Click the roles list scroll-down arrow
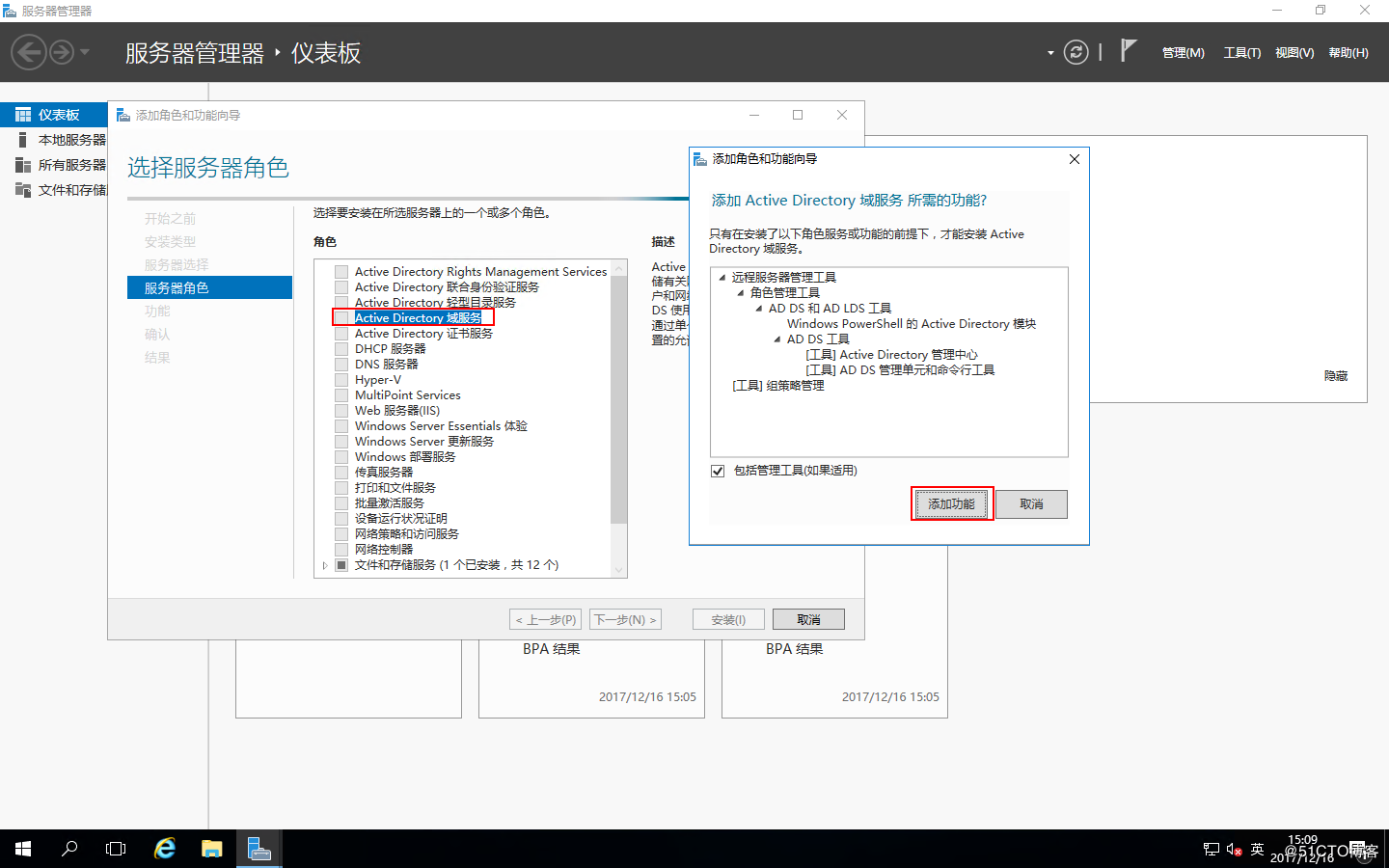1389x868 pixels. [619, 570]
